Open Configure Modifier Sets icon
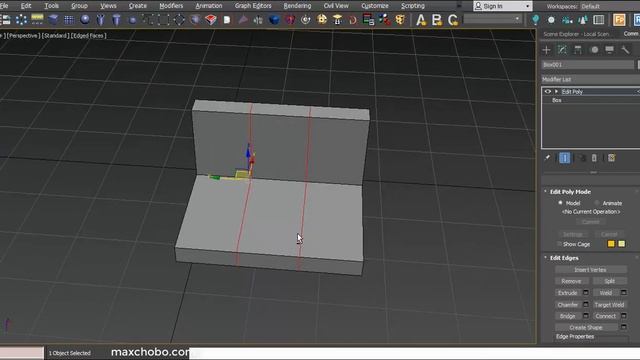The image size is (640, 360). [611, 158]
